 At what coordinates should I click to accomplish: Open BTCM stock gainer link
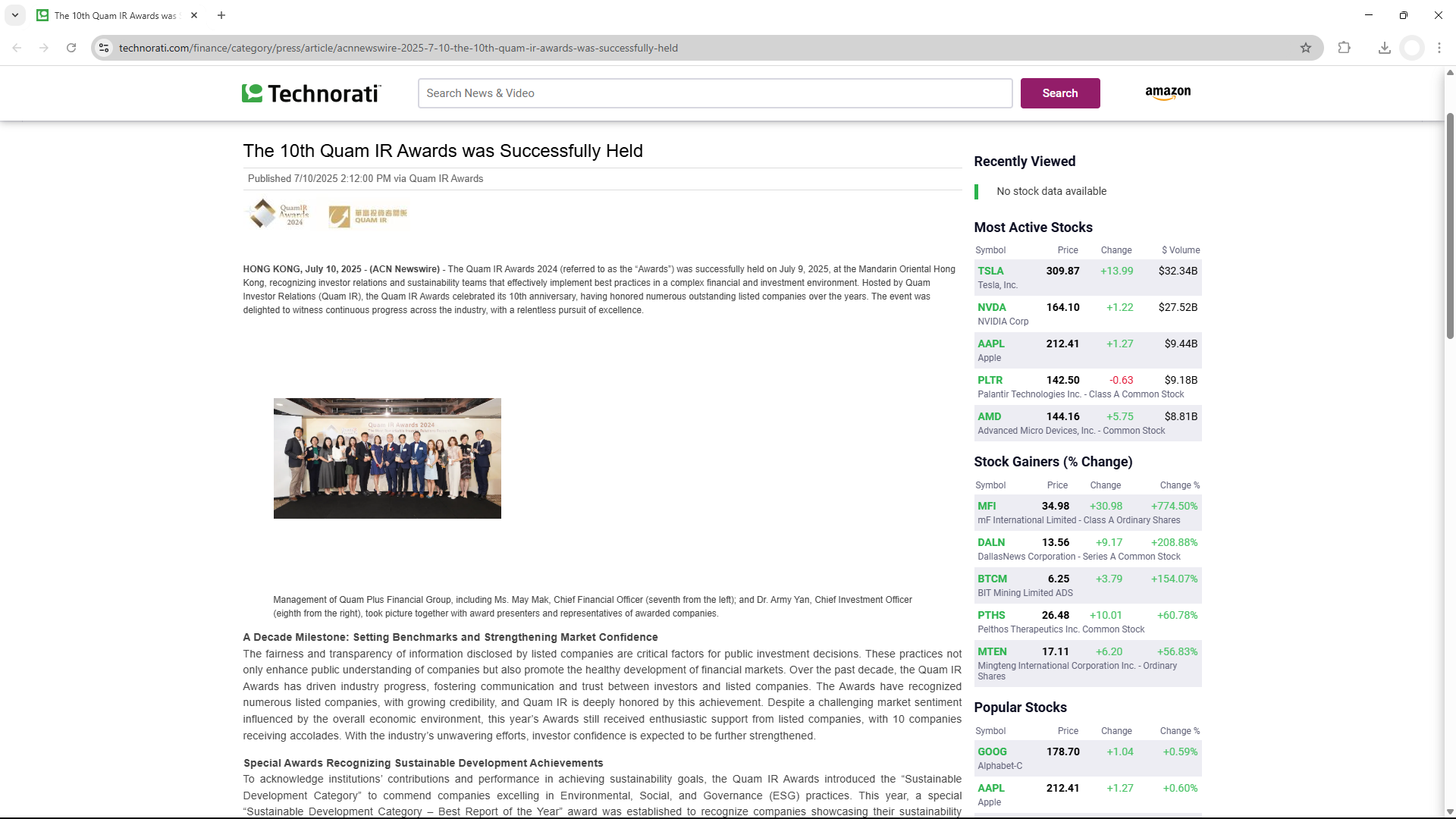(x=993, y=579)
